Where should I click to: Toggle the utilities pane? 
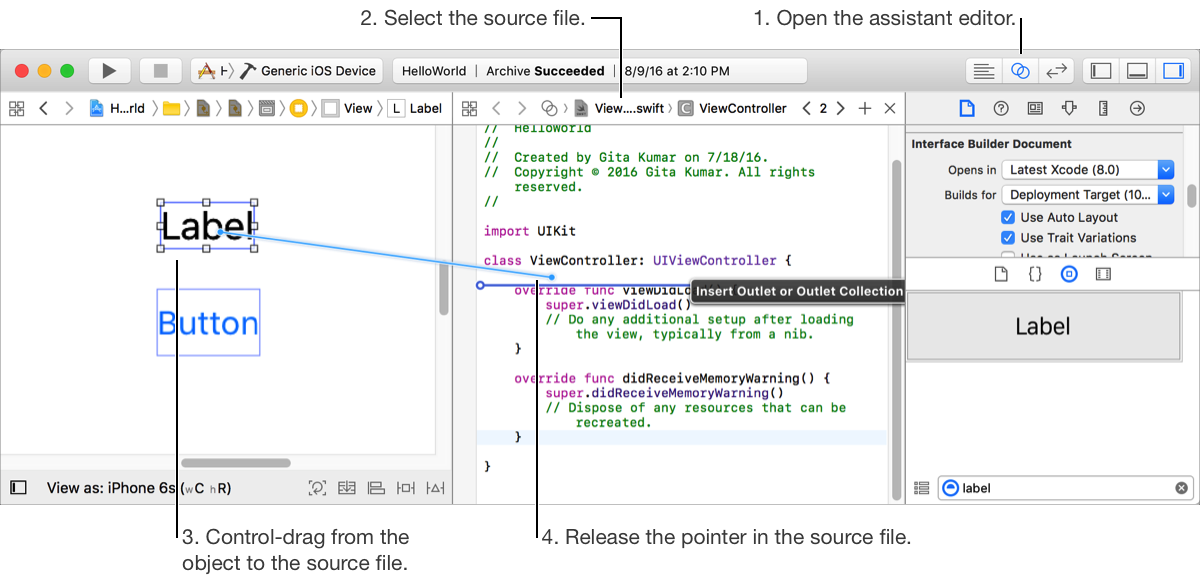pyautogui.click(x=1172, y=71)
